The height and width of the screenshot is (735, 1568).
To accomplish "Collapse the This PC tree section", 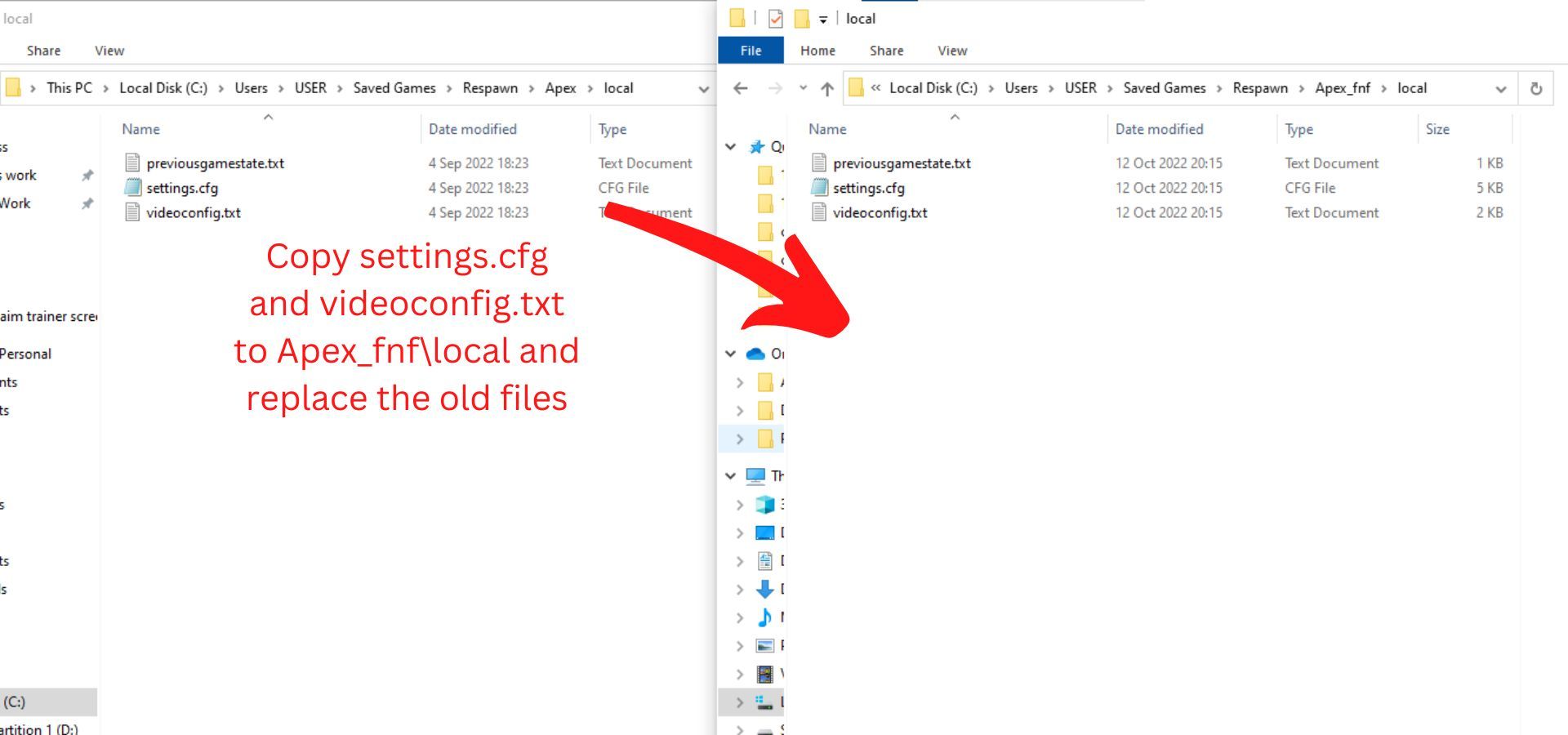I will pos(730,475).
